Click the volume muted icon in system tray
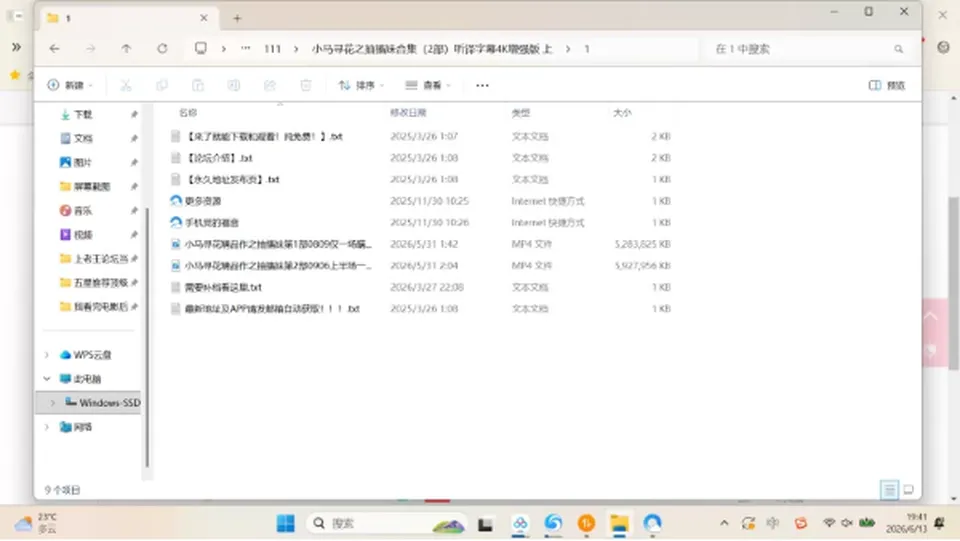The width and height of the screenshot is (960, 541). (847, 523)
